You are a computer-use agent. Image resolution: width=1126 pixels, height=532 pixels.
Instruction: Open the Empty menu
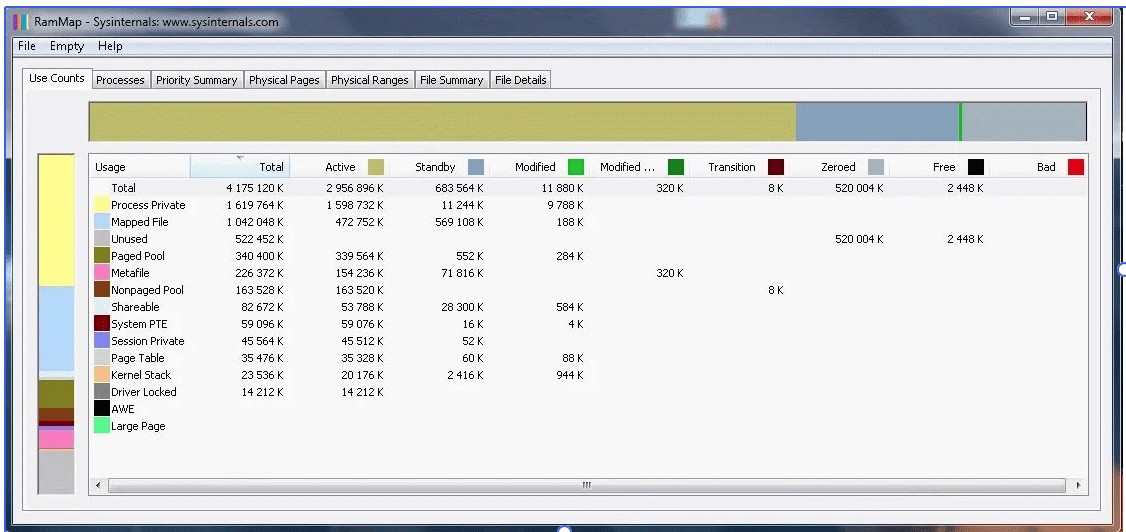coord(67,46)
